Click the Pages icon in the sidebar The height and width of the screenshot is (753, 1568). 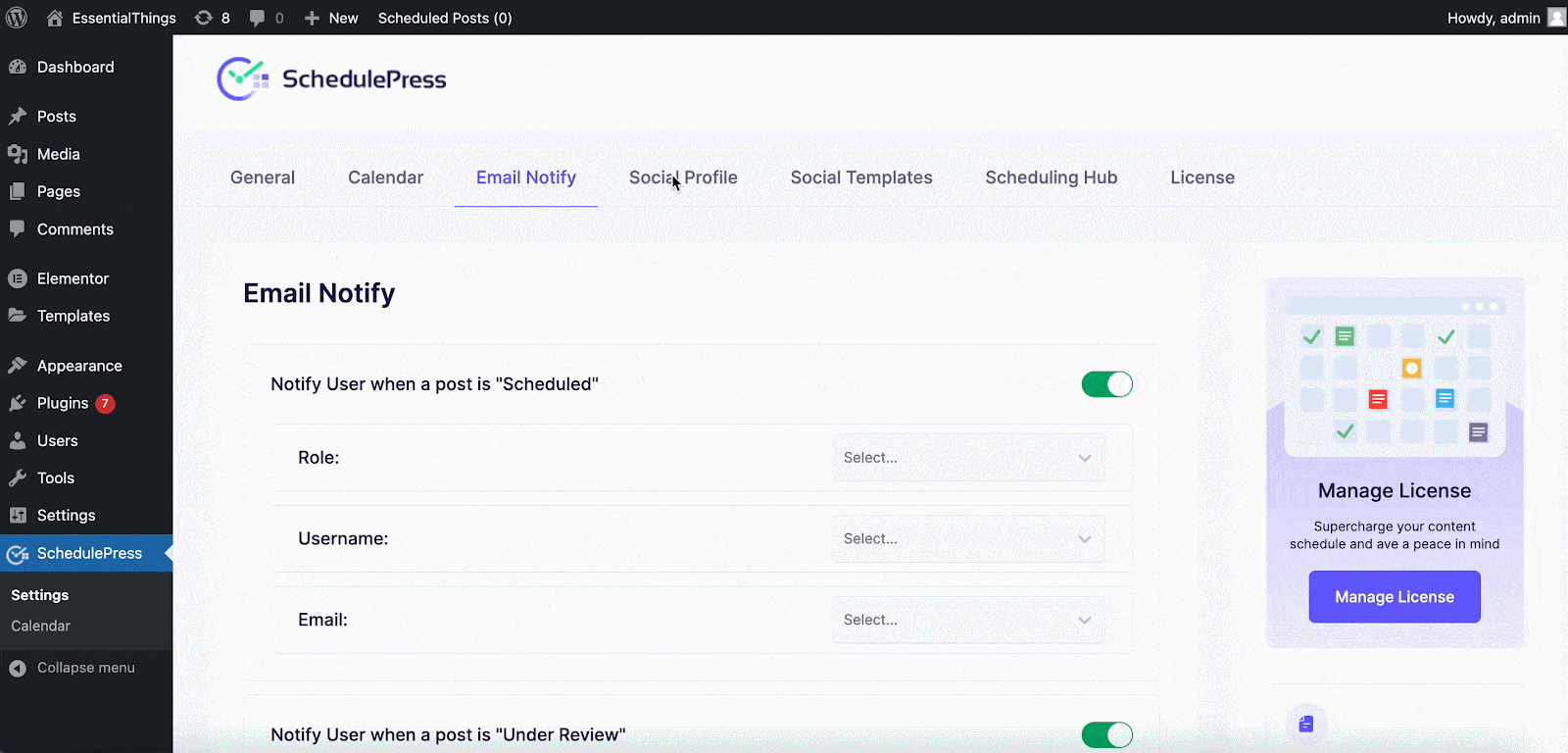[x=18, y=191]
